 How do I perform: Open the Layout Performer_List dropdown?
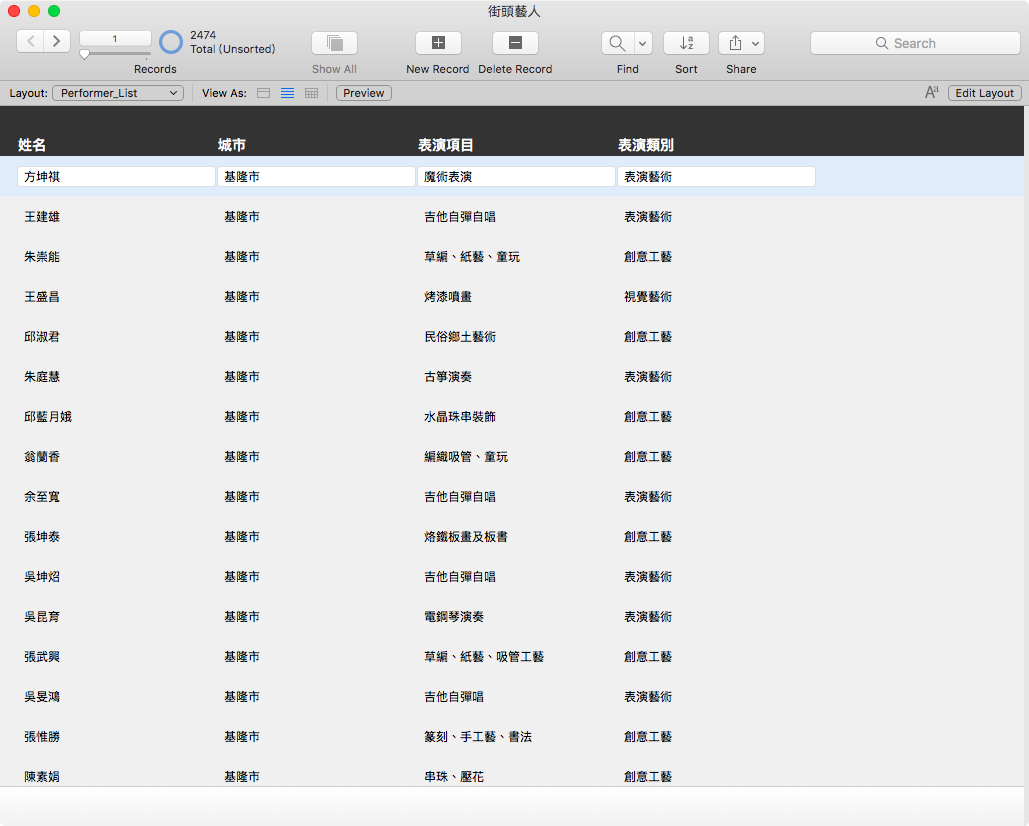click(x=118, y=93)
